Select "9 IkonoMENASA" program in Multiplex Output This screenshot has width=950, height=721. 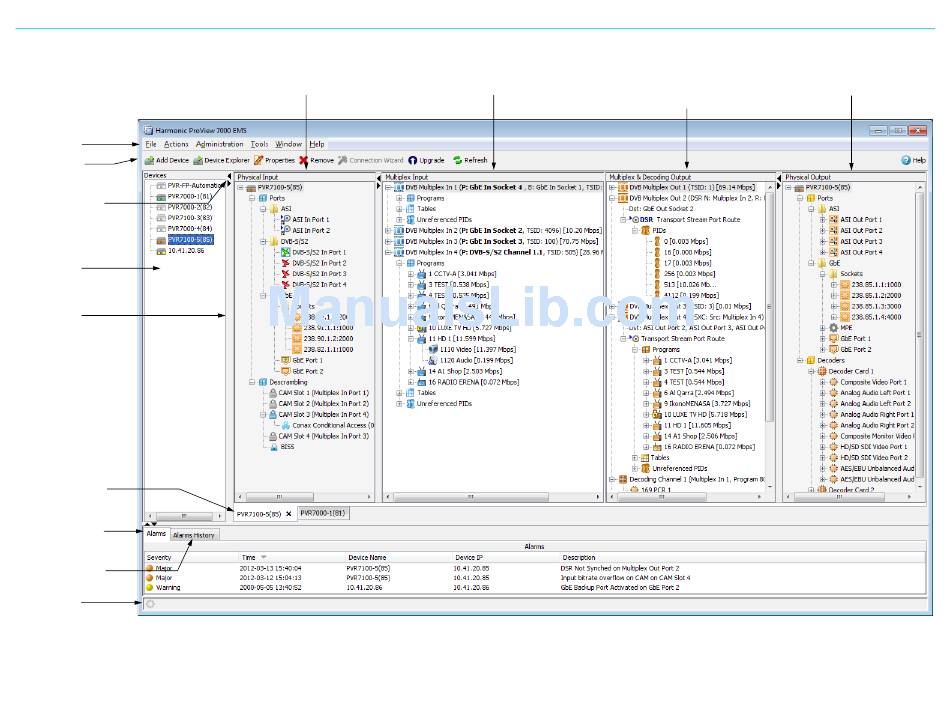(707, 404)
